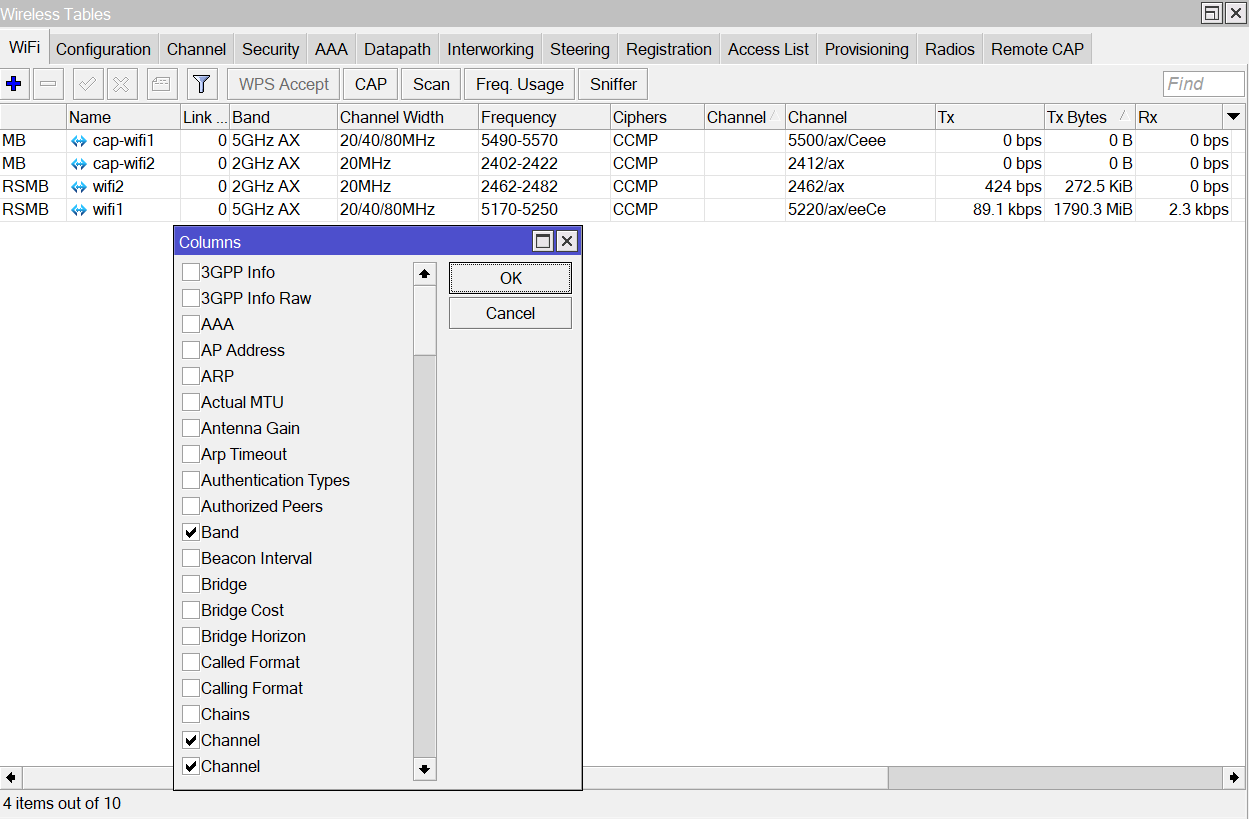Click the CAP button

pyautogui.click(x=371, y=84)
